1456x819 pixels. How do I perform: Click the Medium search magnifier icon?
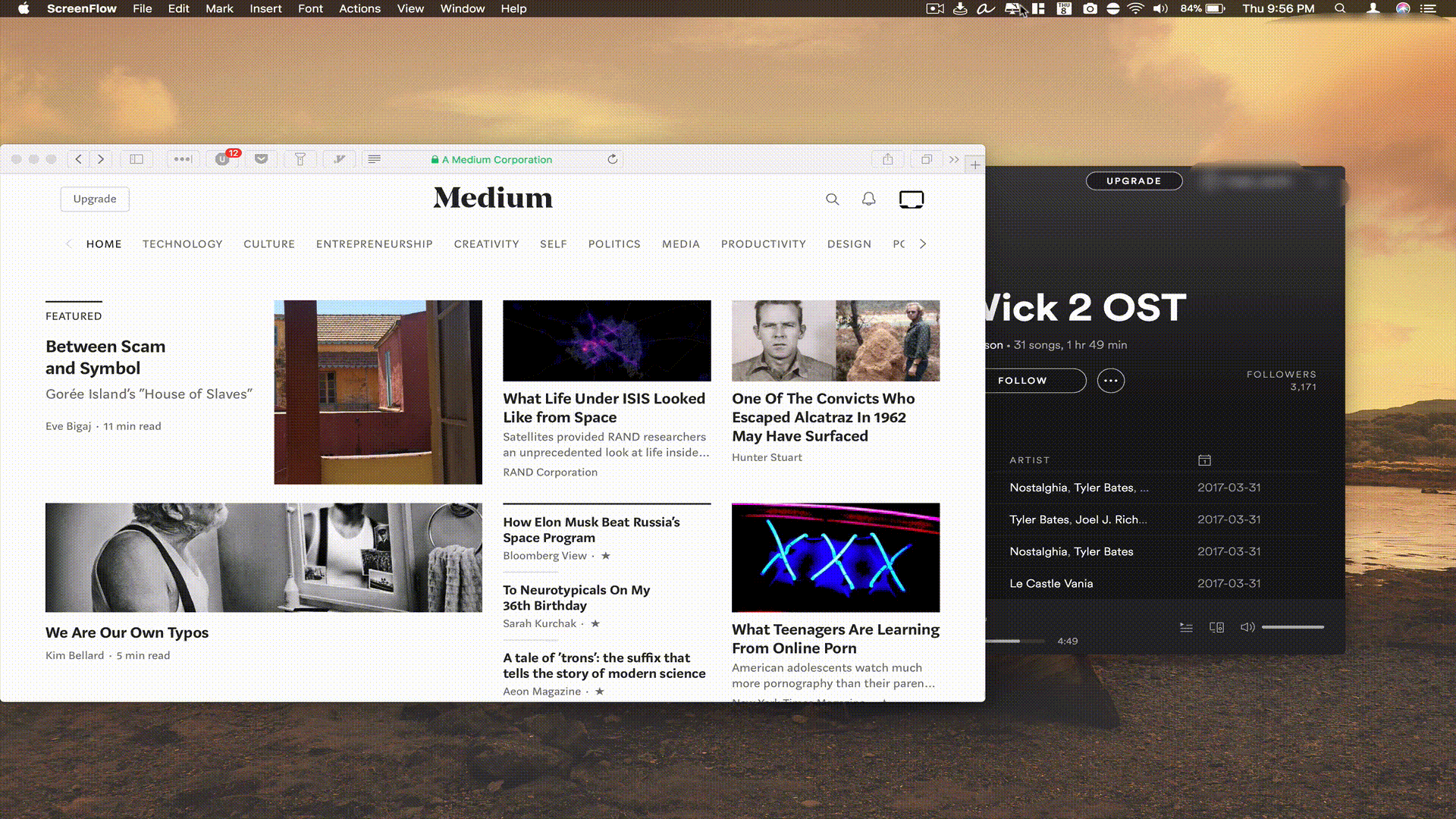(832, 199)
